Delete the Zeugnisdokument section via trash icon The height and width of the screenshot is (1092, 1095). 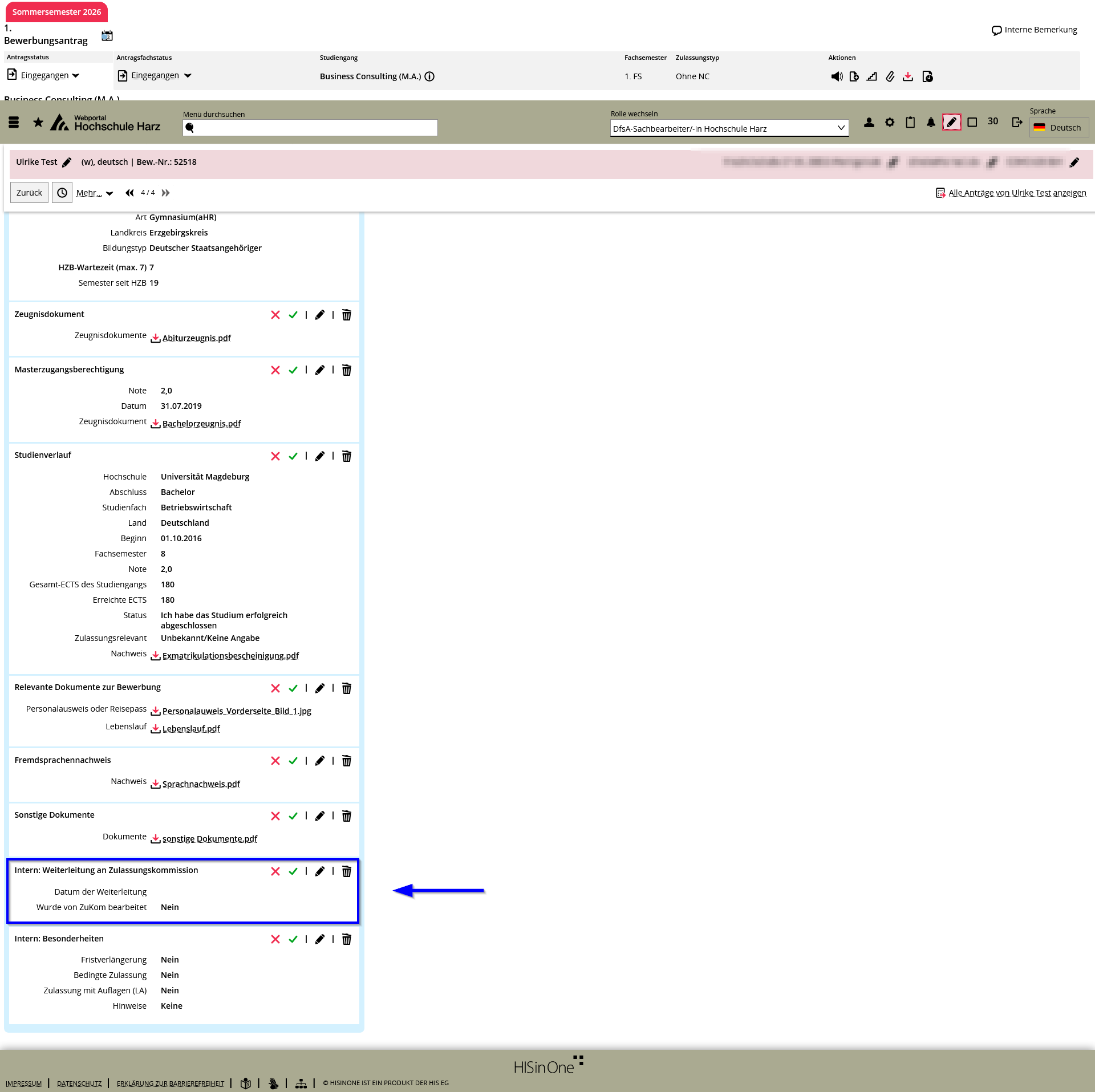(346, 315)
